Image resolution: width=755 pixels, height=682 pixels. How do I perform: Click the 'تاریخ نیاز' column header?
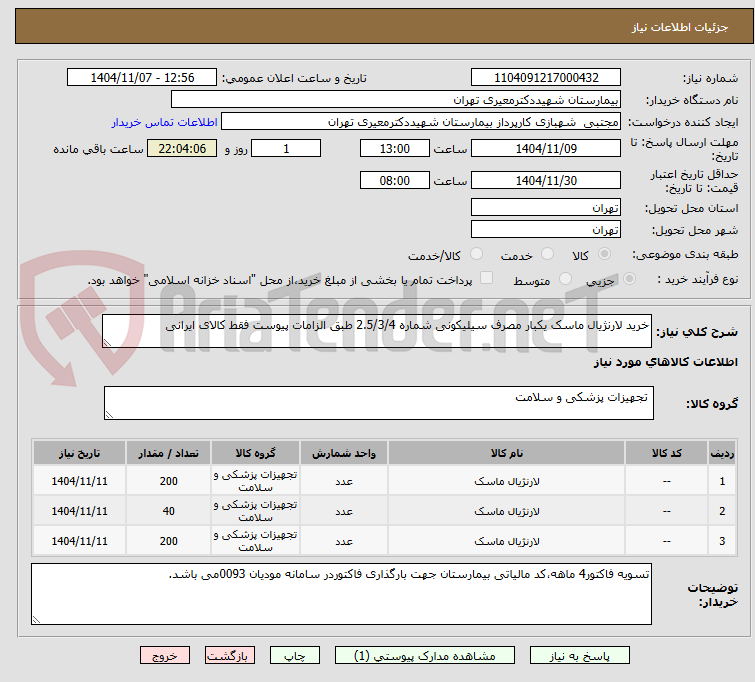[79, 453]
